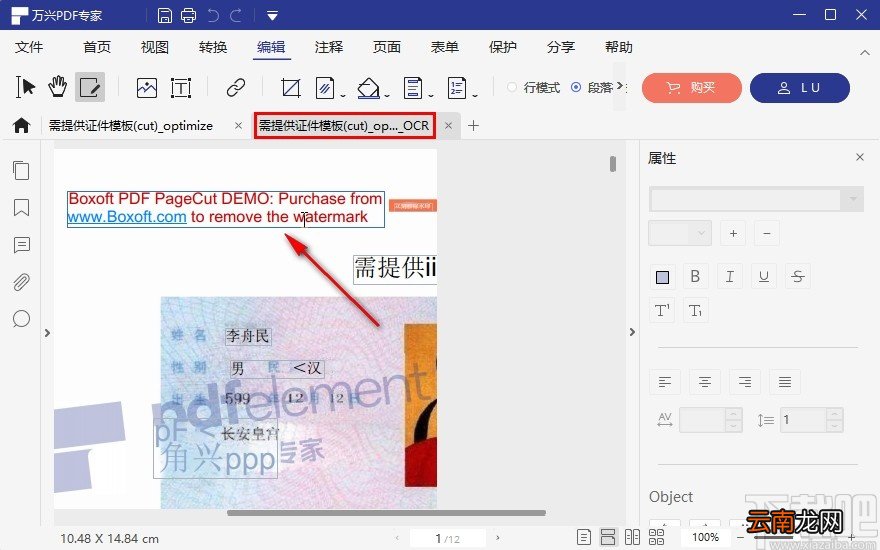The image size is (880, 550).
Task: Open the attachments panel
Action: pyautogui.click(x=21, y=282)
